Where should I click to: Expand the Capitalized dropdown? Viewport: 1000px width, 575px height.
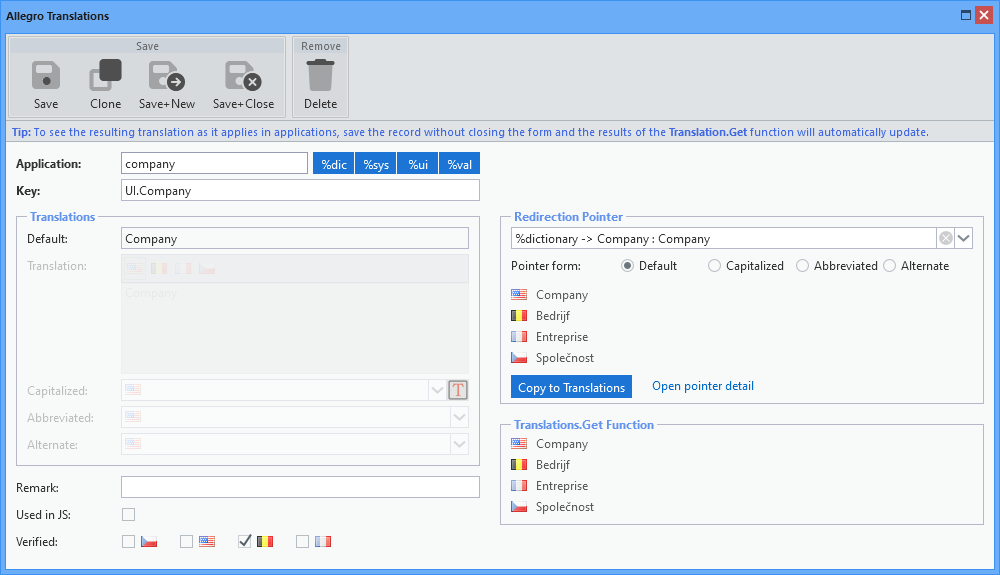click(x=437, y=389)
